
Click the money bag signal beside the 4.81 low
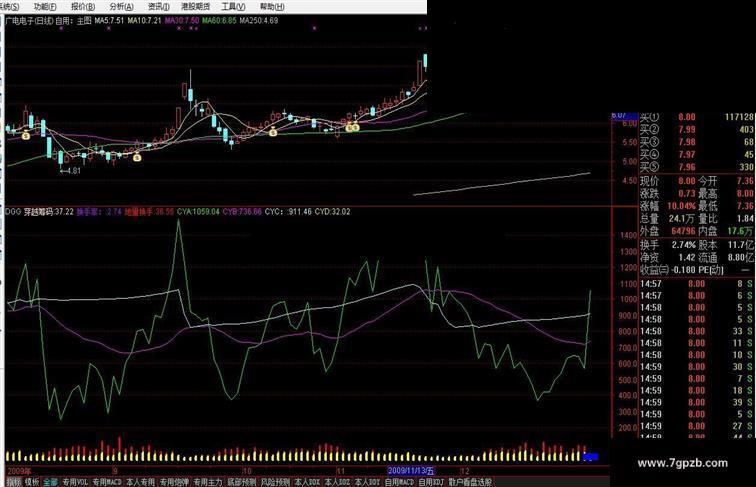click(x=137, y=157)
